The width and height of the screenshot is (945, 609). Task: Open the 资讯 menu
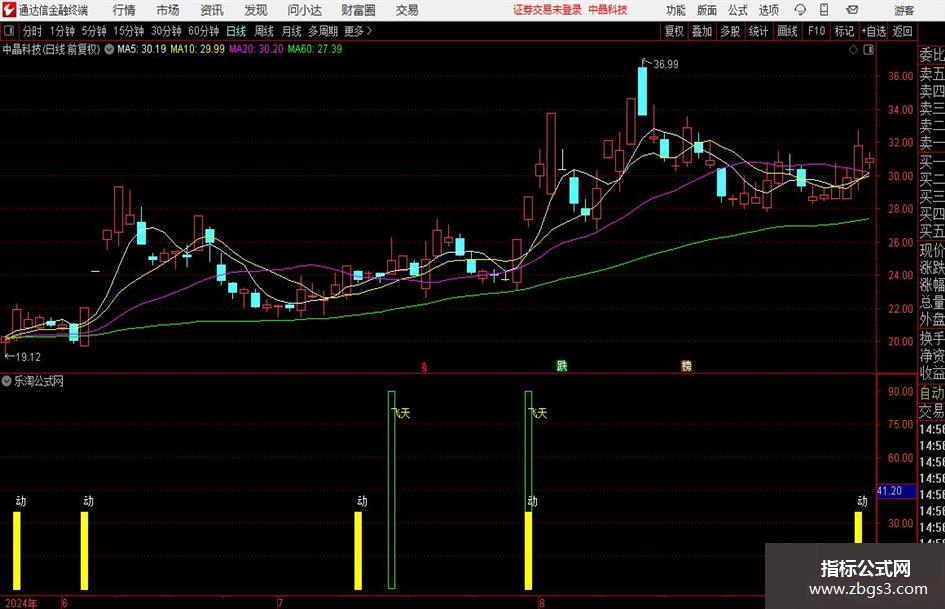pos(212,10)
